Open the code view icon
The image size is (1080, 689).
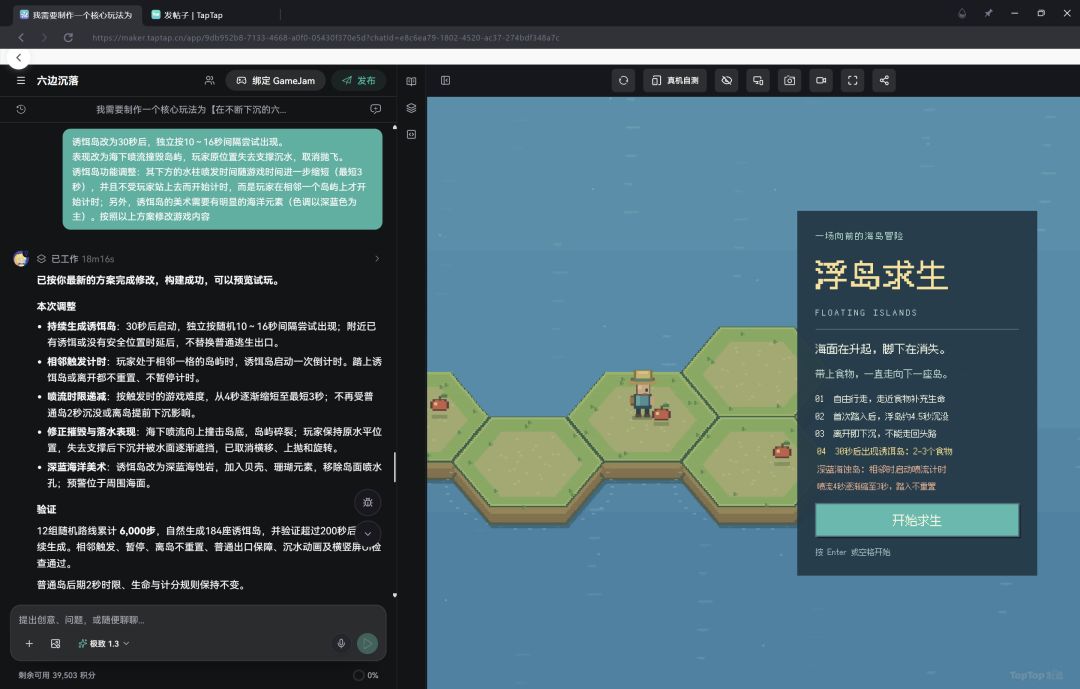(x=411, y=134)
